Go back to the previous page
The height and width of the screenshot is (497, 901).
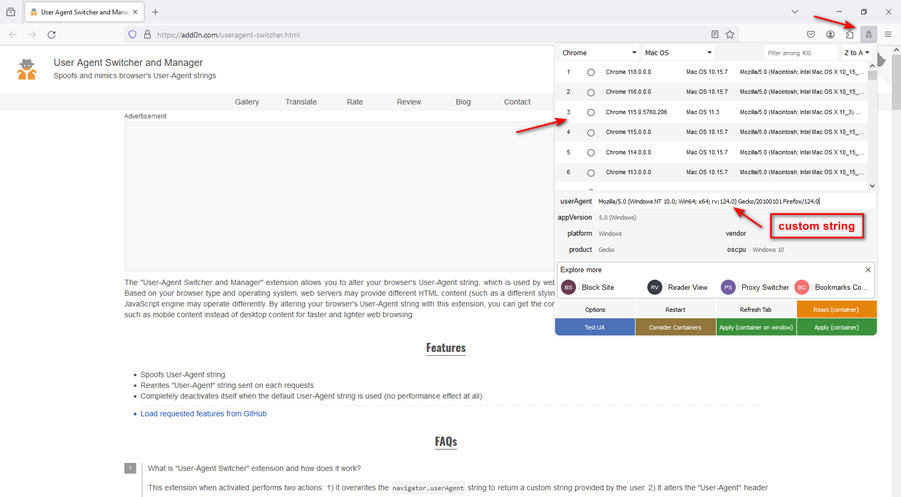pos(13,34)
